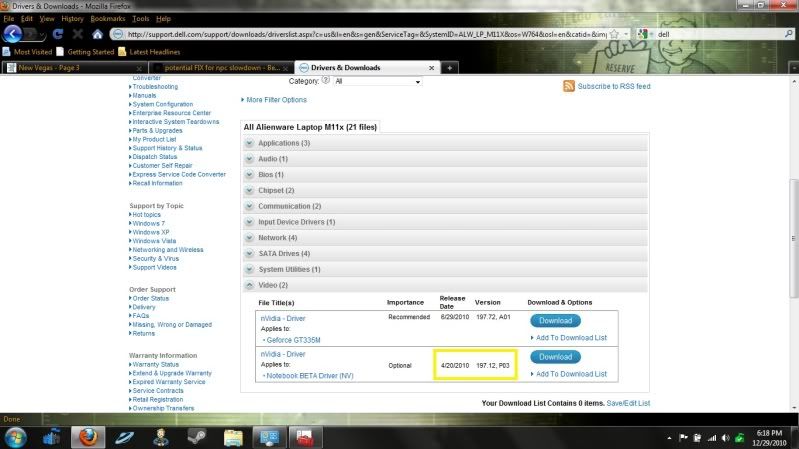
Task: Open the History menu
Action: click(72, 19)
